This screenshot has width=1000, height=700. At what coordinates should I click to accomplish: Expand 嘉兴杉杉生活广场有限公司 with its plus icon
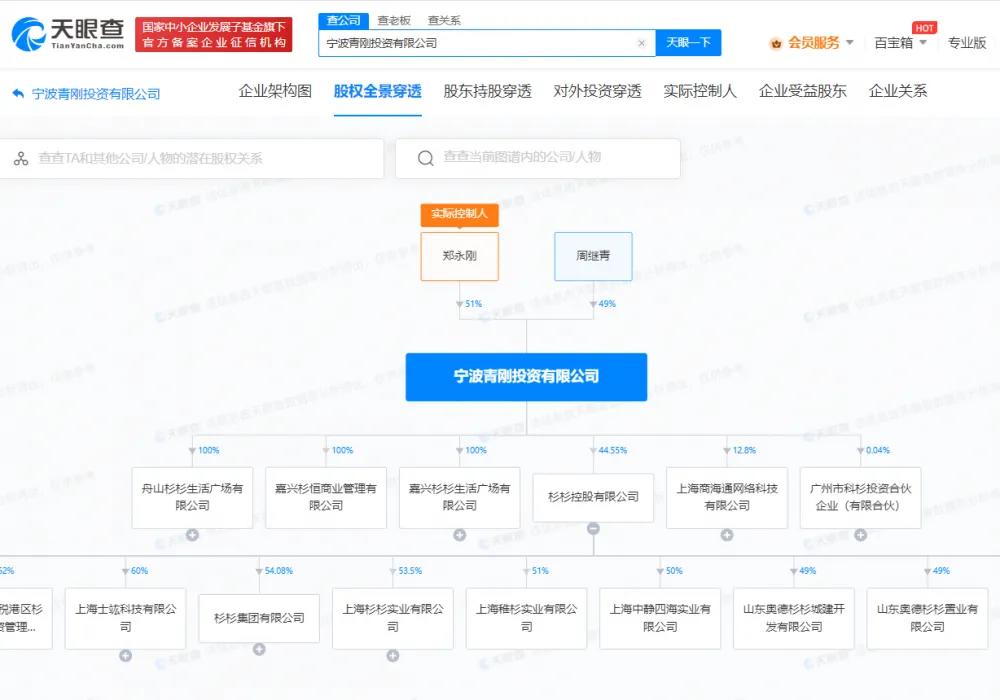coord(460,535)
